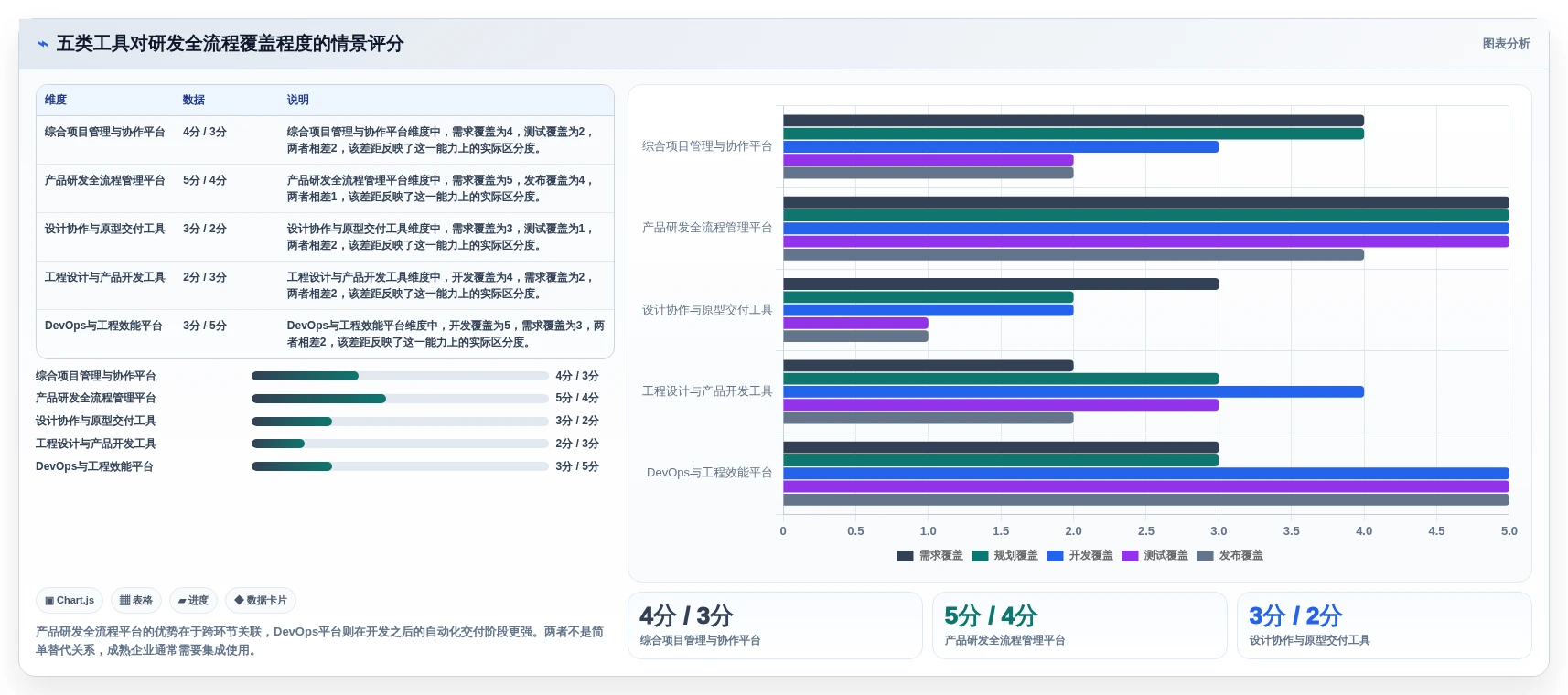Screen dimensions: 1568x695
Task: Select table row 综合项目管理与协作平台
Action: pyautogui.click(x=325, y=140)
